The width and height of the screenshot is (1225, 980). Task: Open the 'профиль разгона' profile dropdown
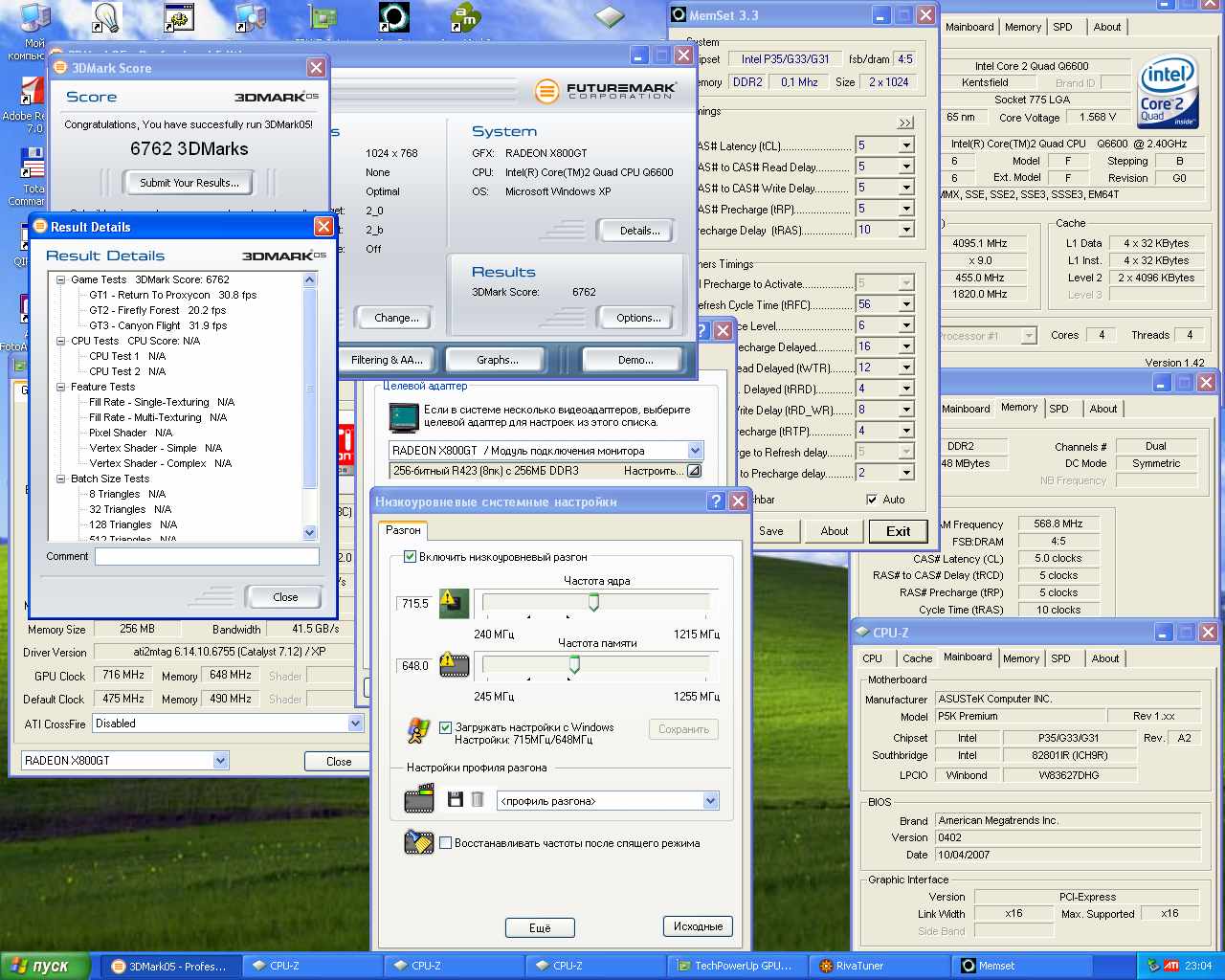[x=710, y=801]
